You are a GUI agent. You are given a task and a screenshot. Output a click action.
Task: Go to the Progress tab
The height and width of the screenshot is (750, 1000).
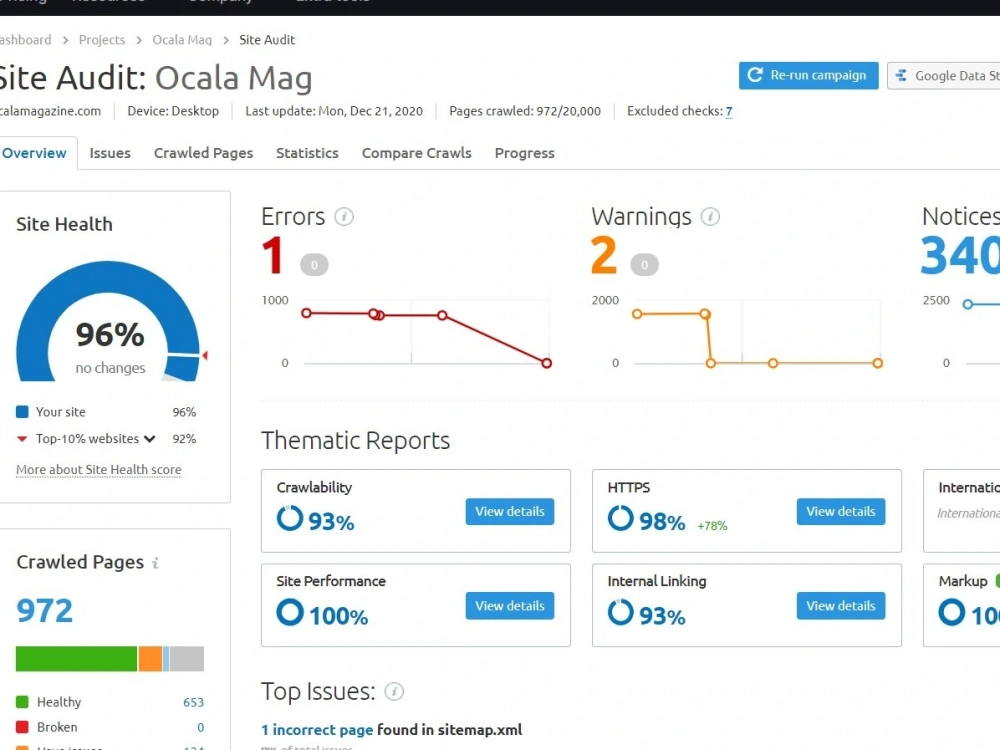(525, 153)
